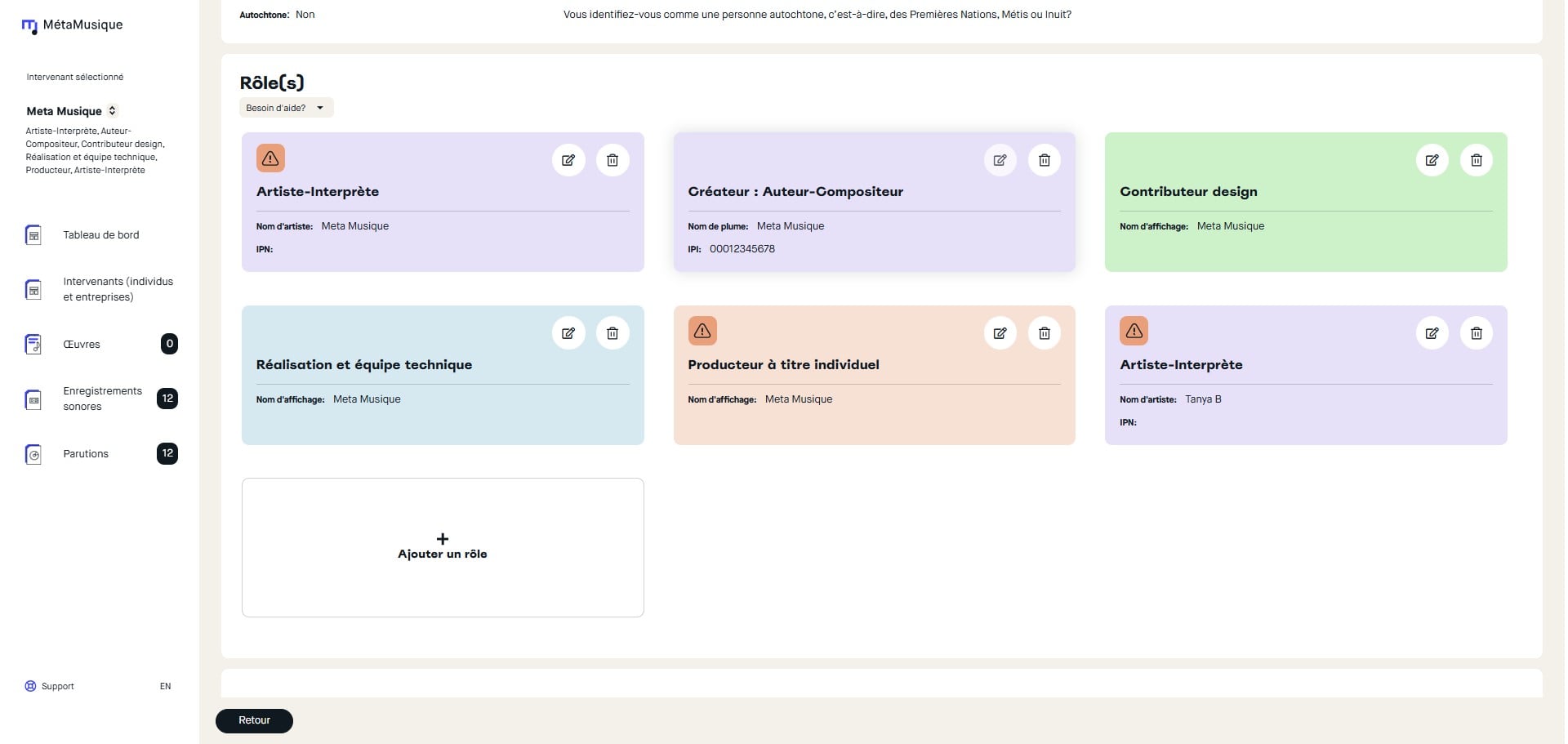
Task: Delete the Contributeur design role
Action: [x=1476, y=160]
